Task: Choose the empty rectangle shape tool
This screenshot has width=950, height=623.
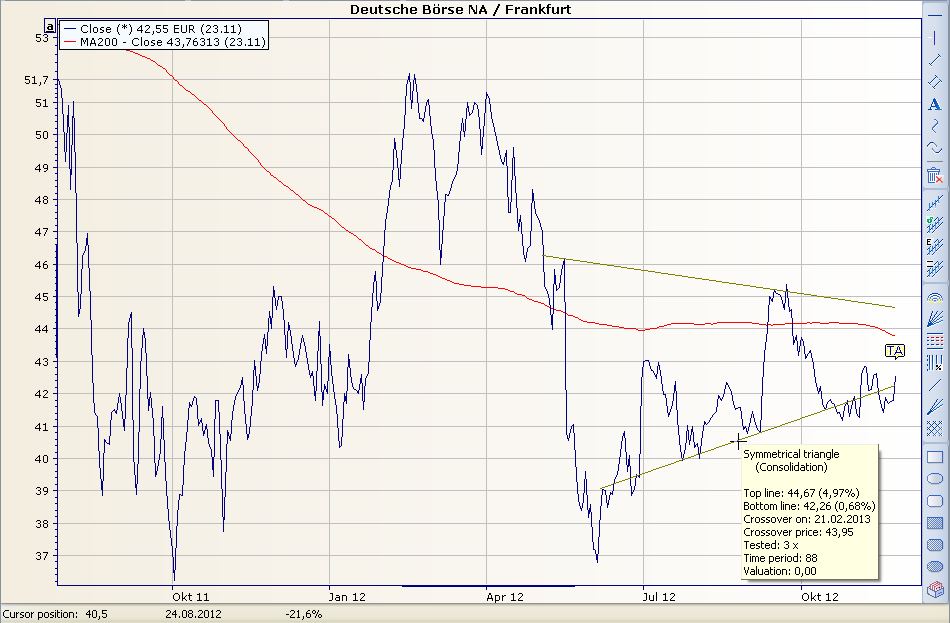Action: (934, 457)
